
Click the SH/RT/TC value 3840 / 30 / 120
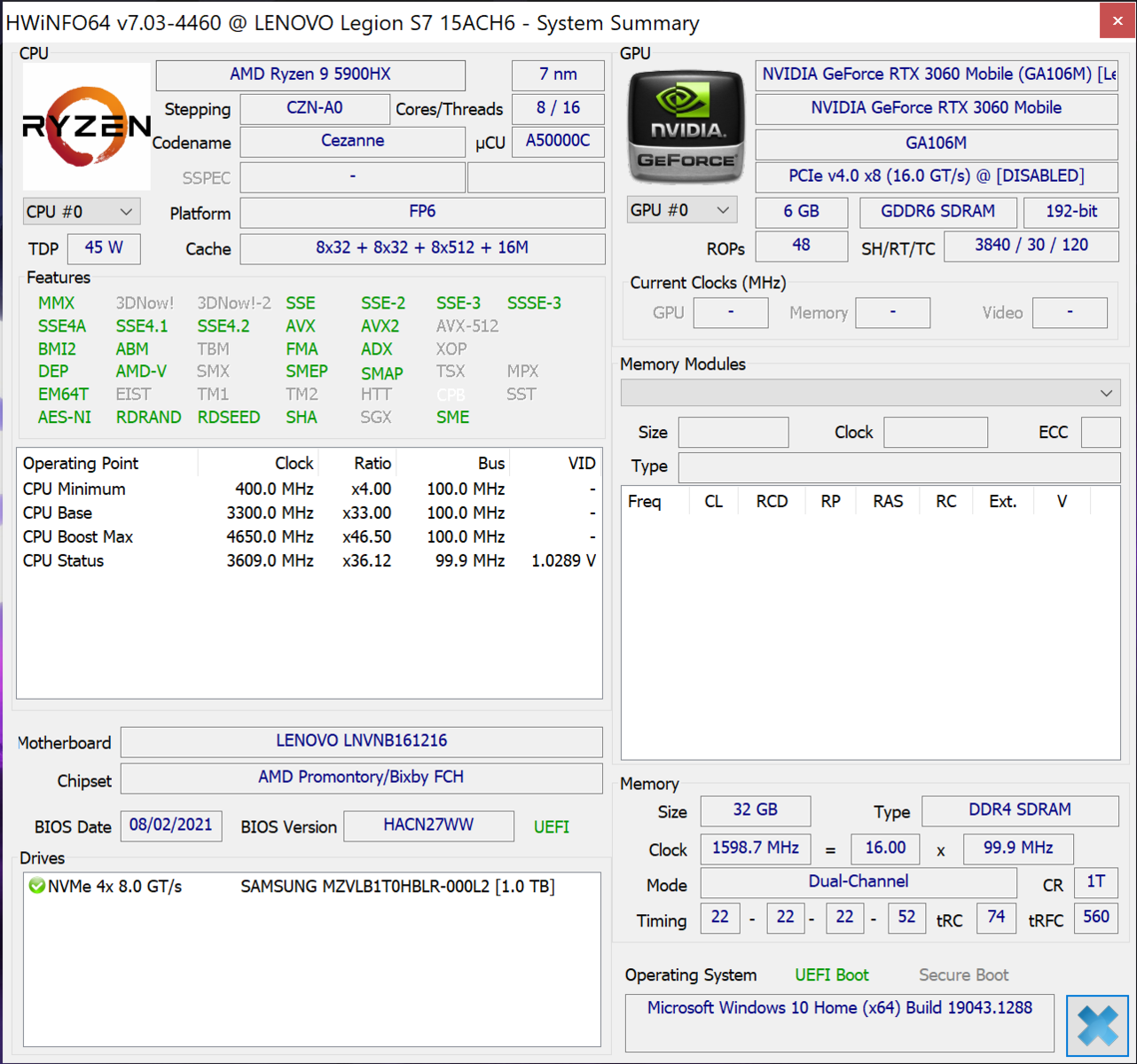point(1031,246)
